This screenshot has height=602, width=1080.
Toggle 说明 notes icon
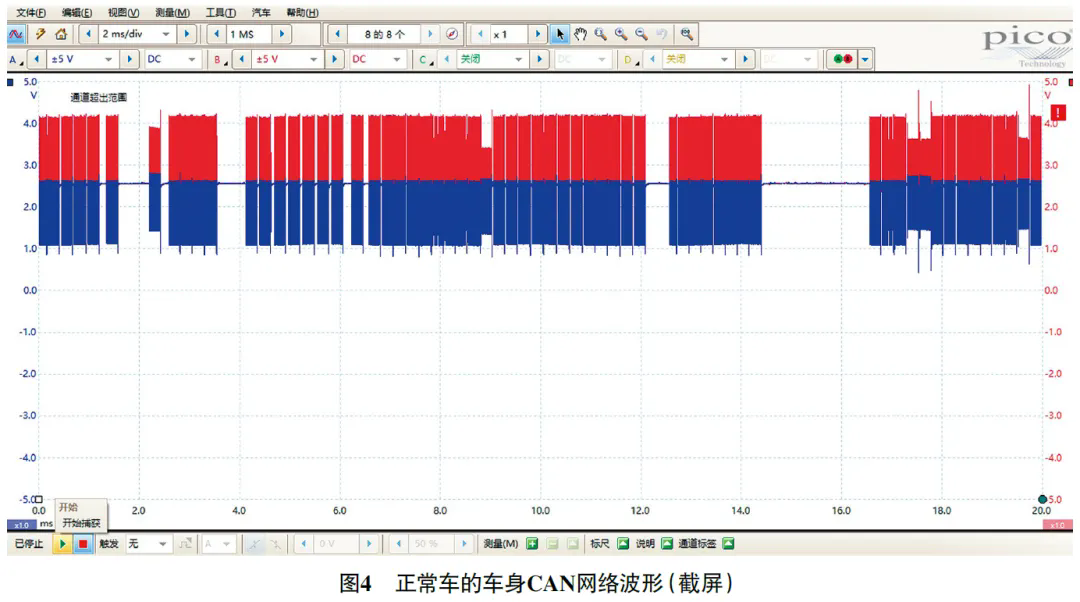pos(667,544)
